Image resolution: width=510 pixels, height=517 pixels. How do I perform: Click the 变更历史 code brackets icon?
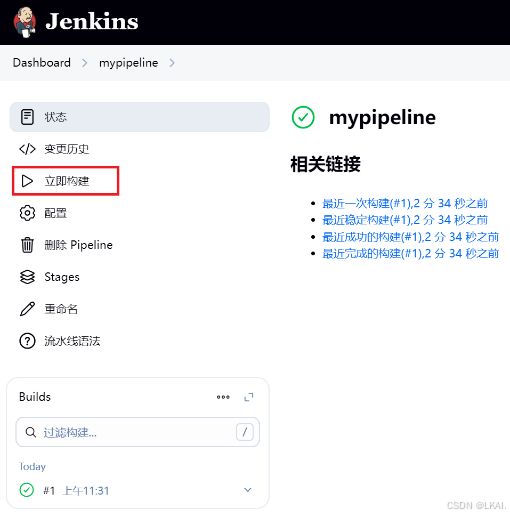pyautogui.click(x=27, y=149)
